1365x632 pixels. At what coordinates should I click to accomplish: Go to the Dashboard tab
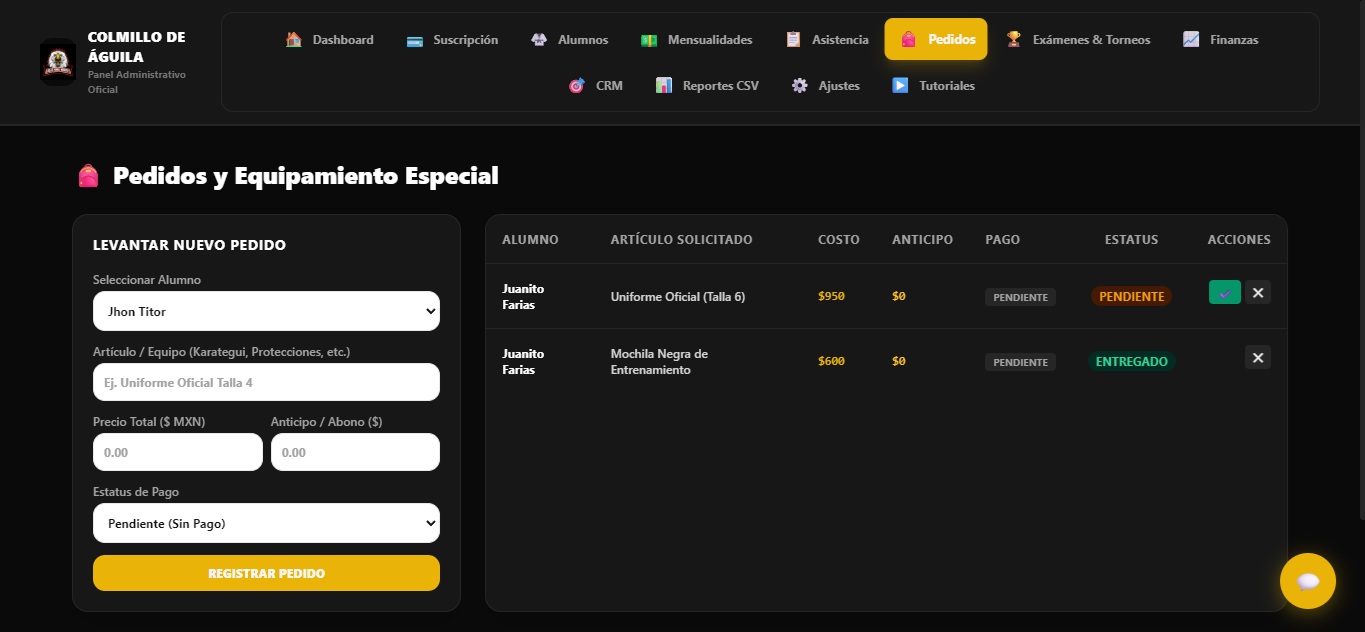[x=330, y=40]
